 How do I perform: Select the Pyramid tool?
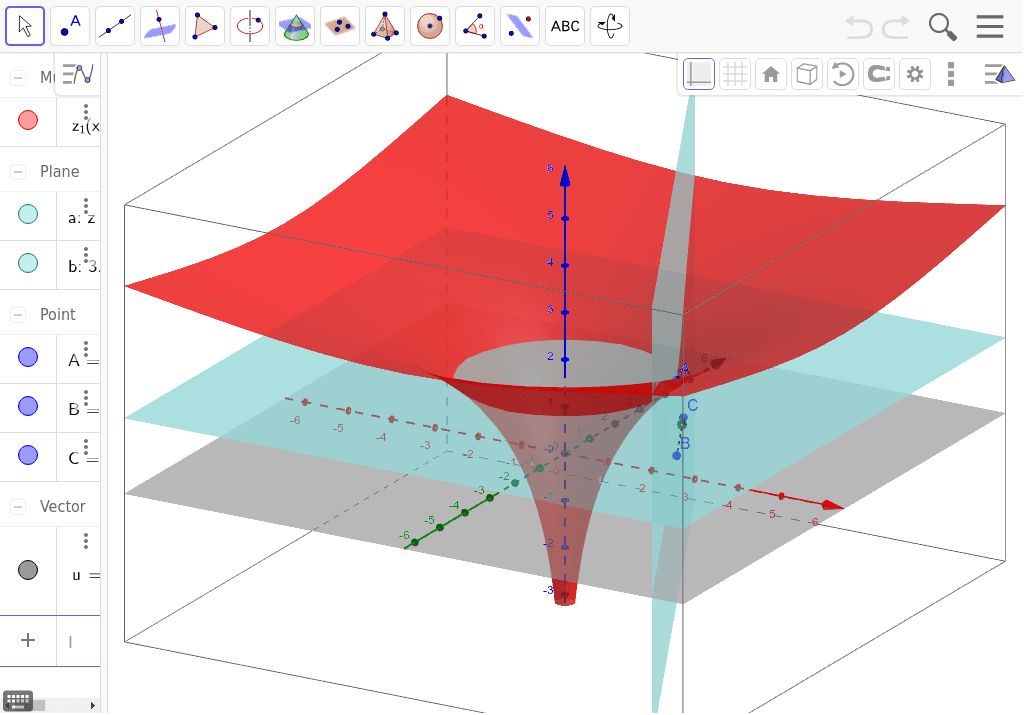[x=385, y=26]
